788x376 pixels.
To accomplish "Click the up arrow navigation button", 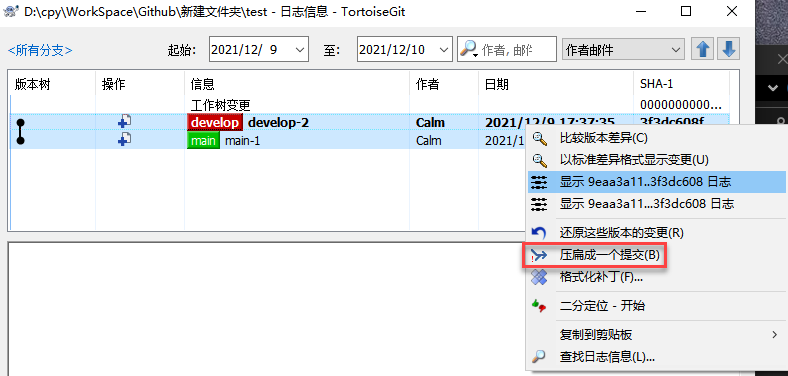I will tap(703, 49).
